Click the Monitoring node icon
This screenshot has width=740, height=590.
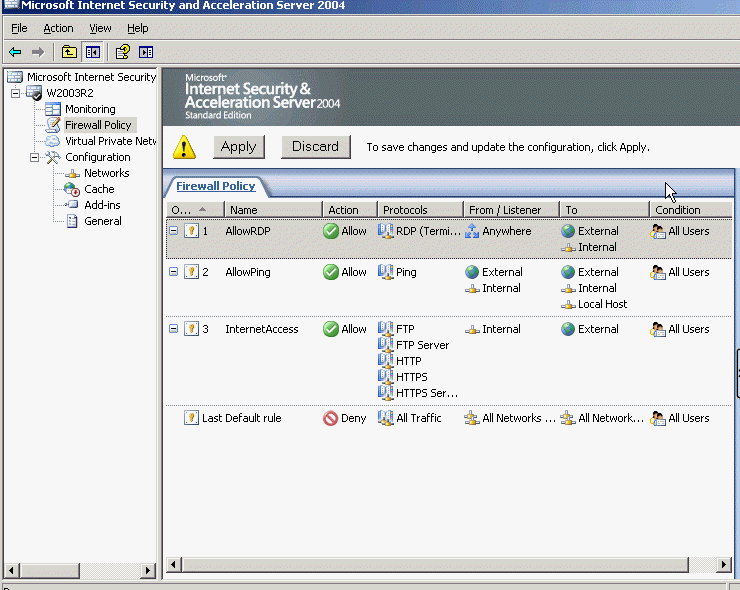tap(53, 109)
